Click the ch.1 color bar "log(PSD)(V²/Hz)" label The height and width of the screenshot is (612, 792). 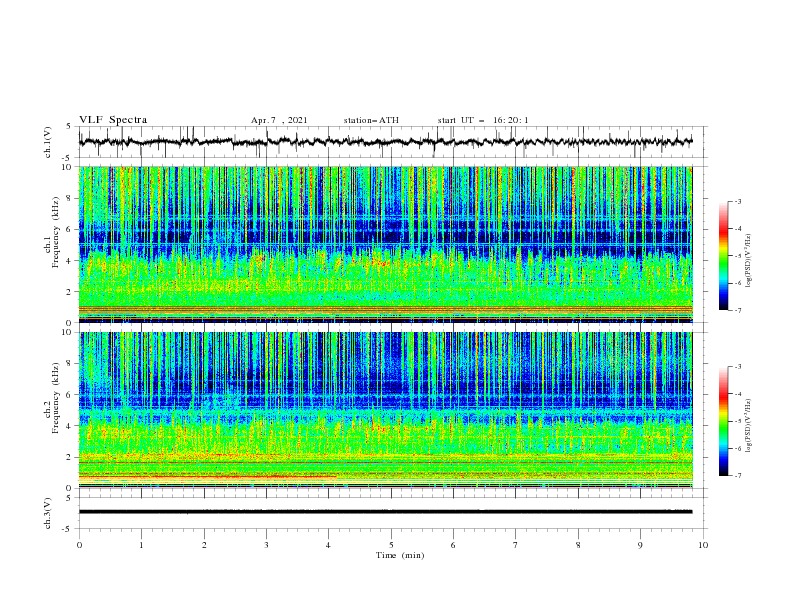pos(749,261)
